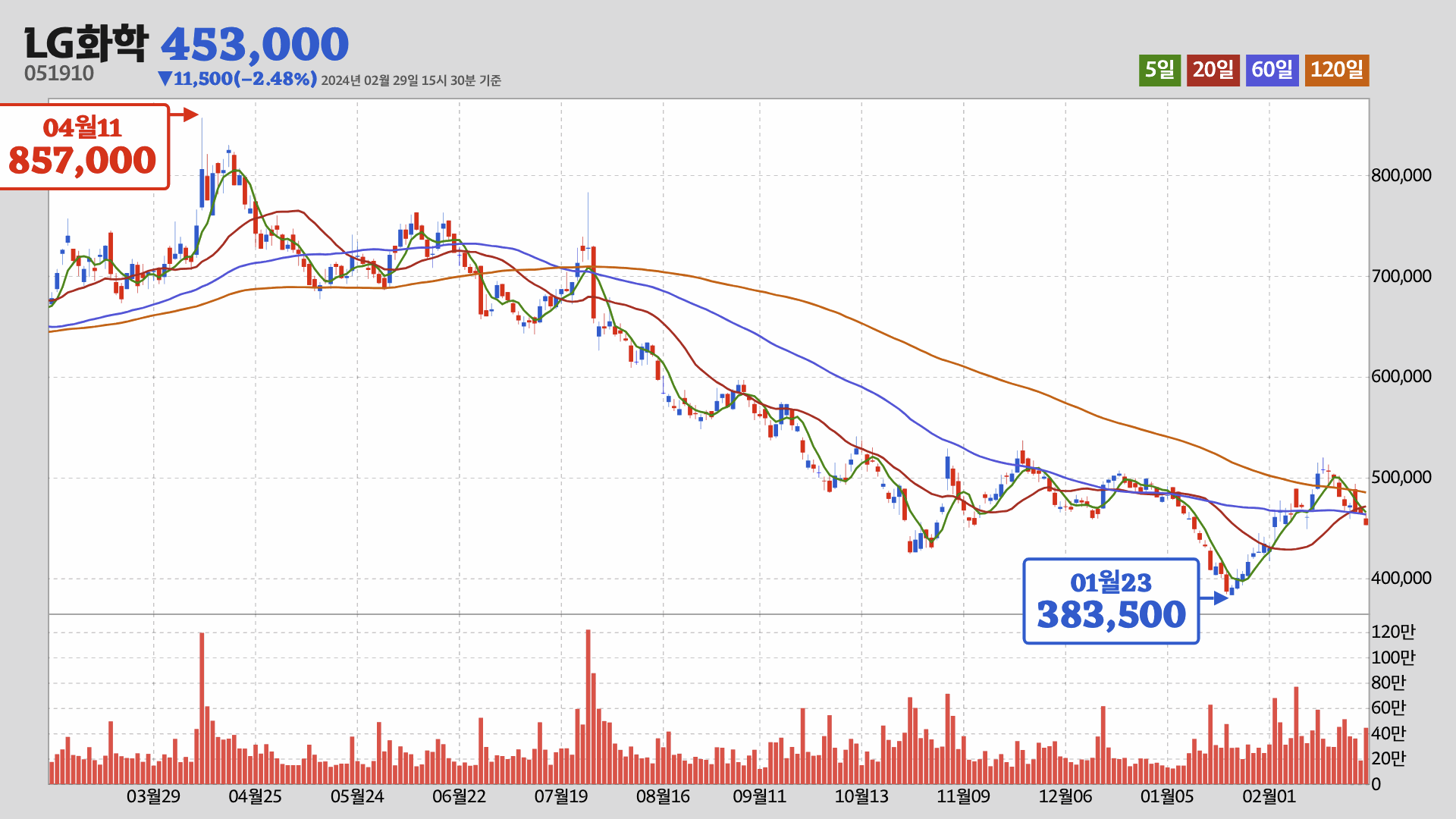Click the 12월06 date axis label
1456x819 pixels.
pos(1065,797)
